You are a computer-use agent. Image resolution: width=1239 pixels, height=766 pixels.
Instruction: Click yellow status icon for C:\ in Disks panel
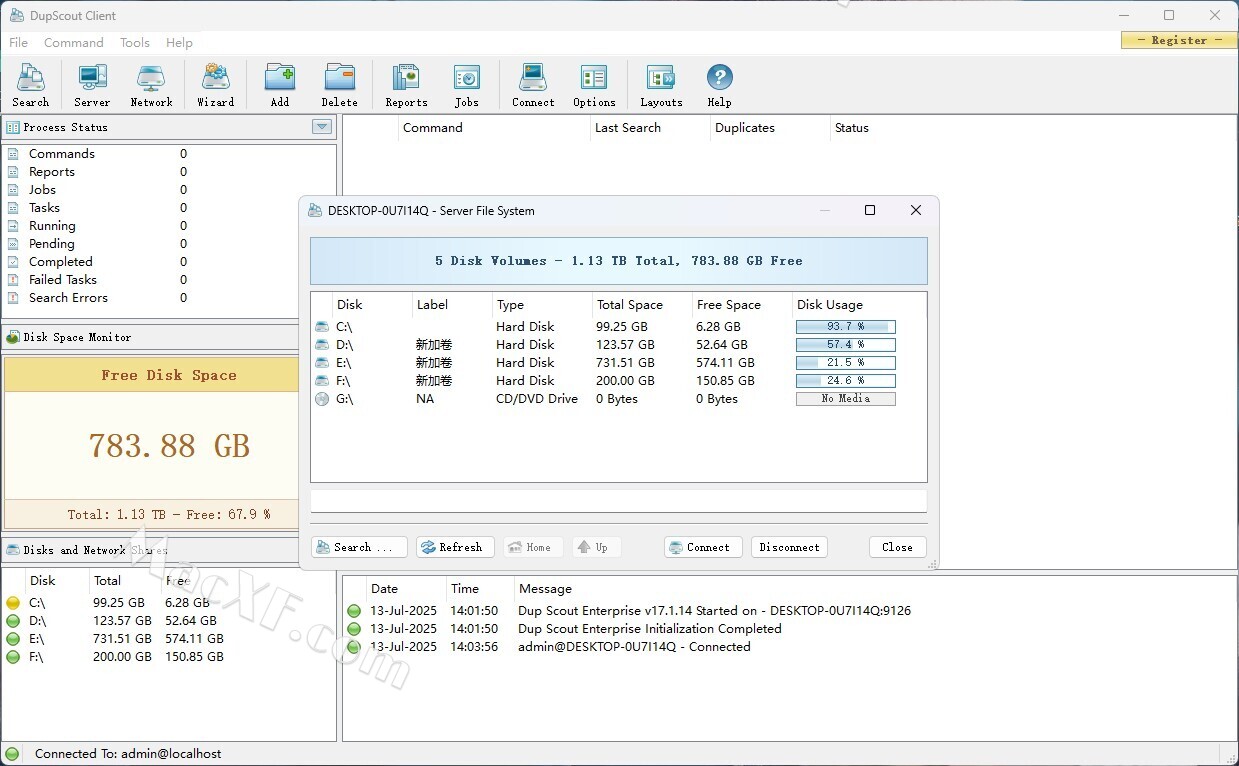(x=13, y=603)
